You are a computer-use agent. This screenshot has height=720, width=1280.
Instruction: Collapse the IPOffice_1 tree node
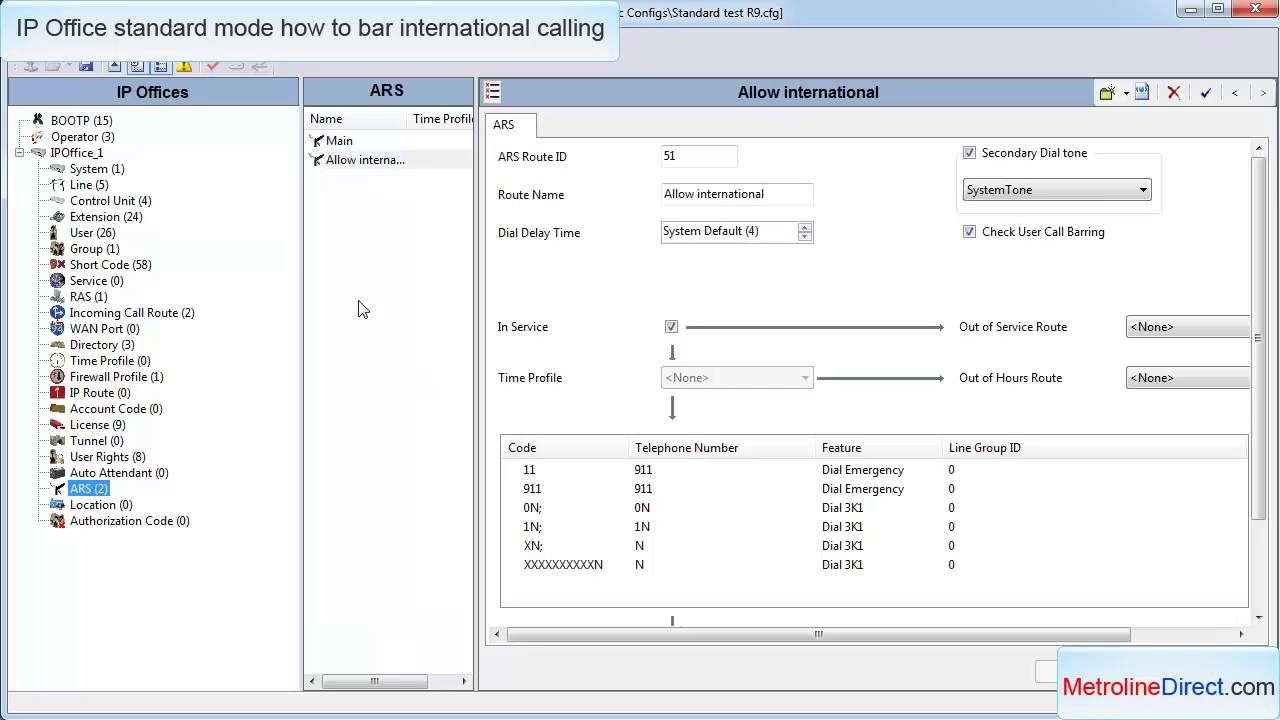click(20, 153)
